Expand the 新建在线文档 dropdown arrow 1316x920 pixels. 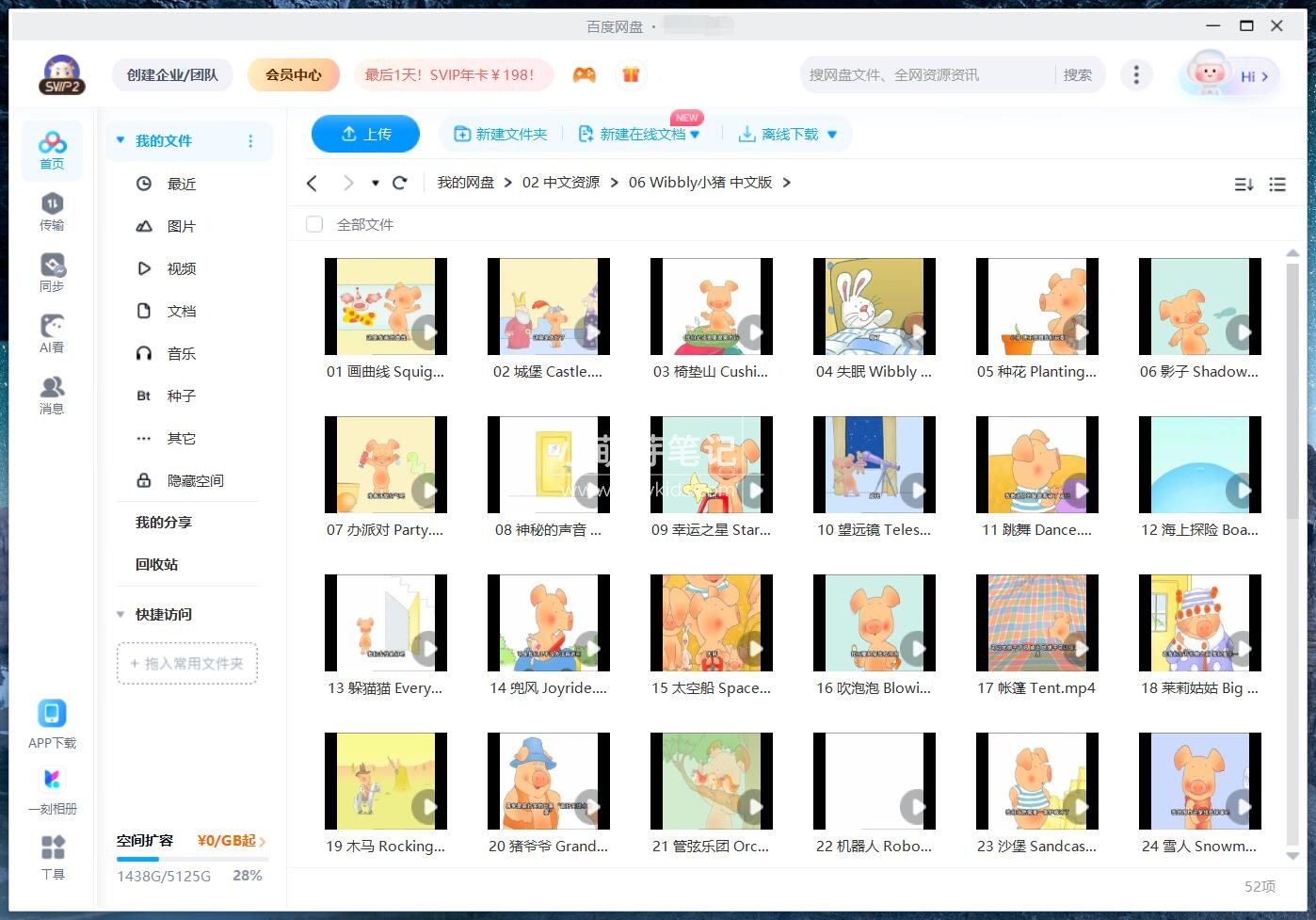(x=694, y=134)
